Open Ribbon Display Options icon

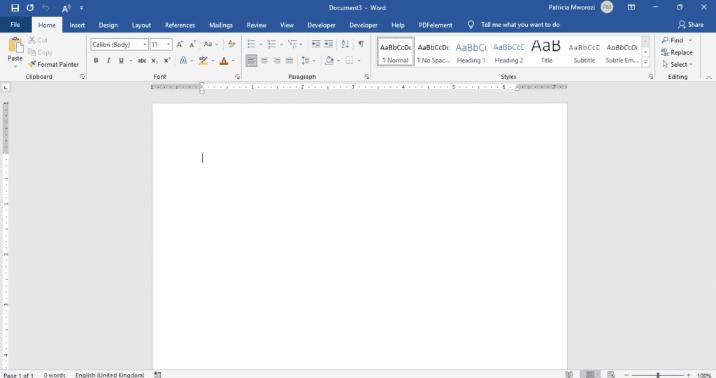[x=632, y=7]
